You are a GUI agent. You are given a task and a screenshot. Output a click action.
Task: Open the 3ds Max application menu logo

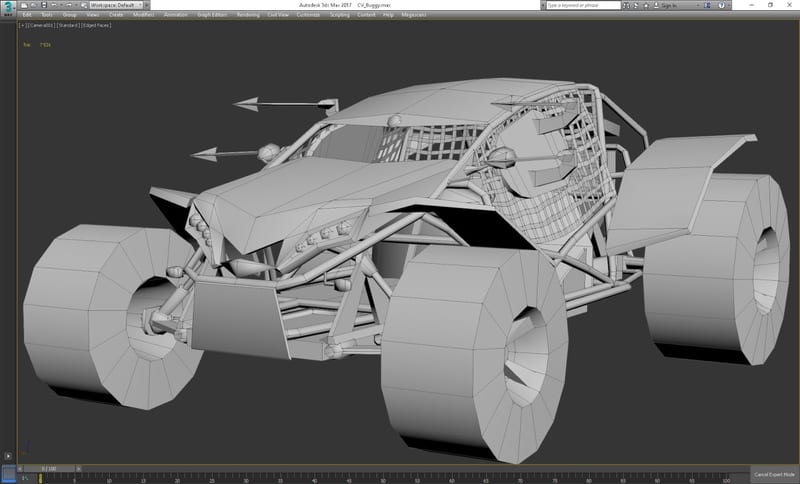pos(8,8)
